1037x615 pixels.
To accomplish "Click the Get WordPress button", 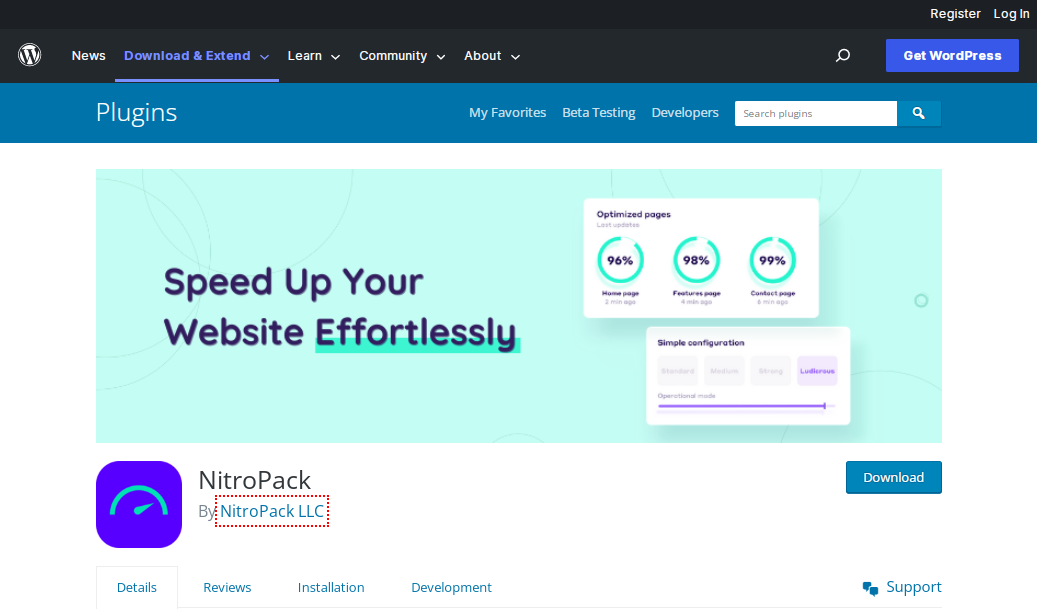I will point(952,56).
